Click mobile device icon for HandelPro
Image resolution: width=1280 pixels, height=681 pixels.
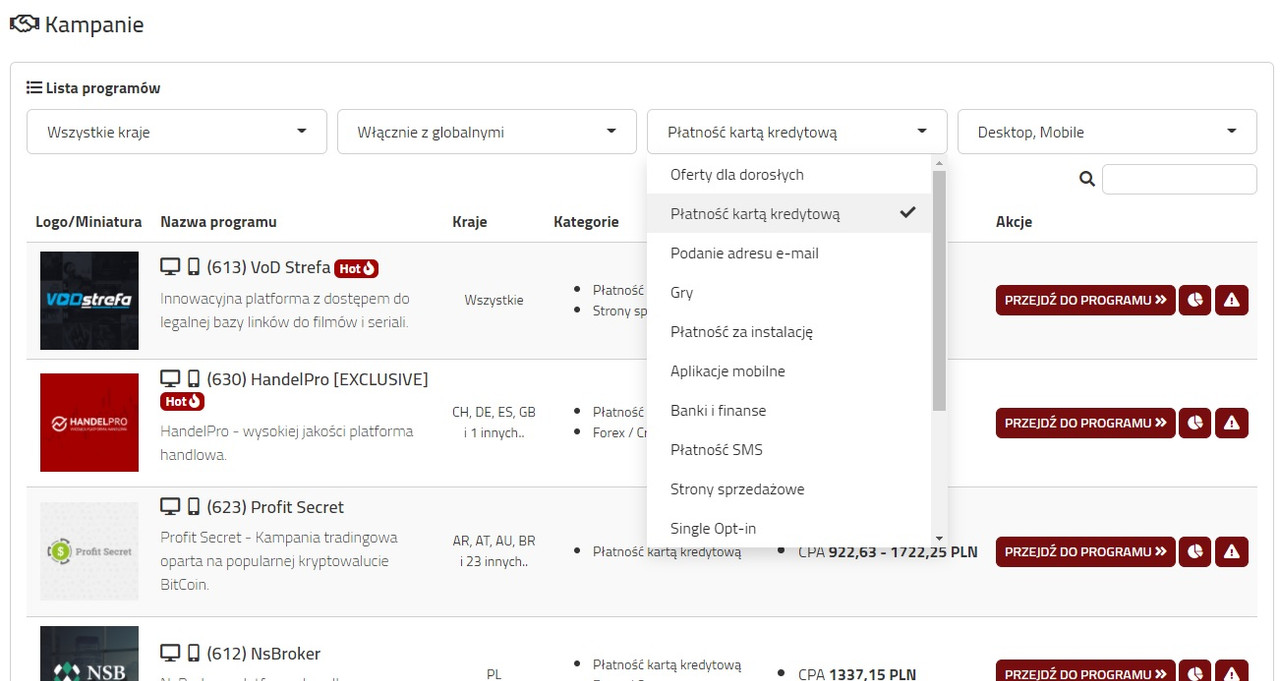coord(194,379)
